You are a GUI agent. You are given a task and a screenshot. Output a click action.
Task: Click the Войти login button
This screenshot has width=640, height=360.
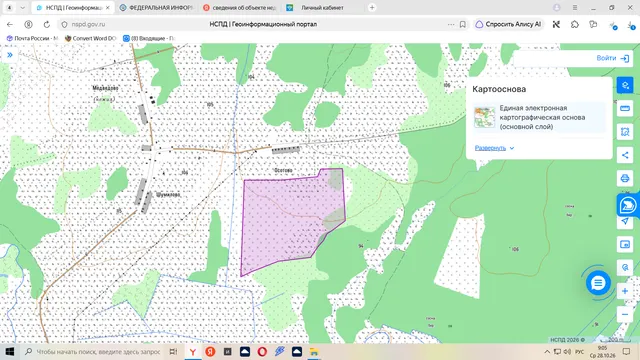(613, 58)
